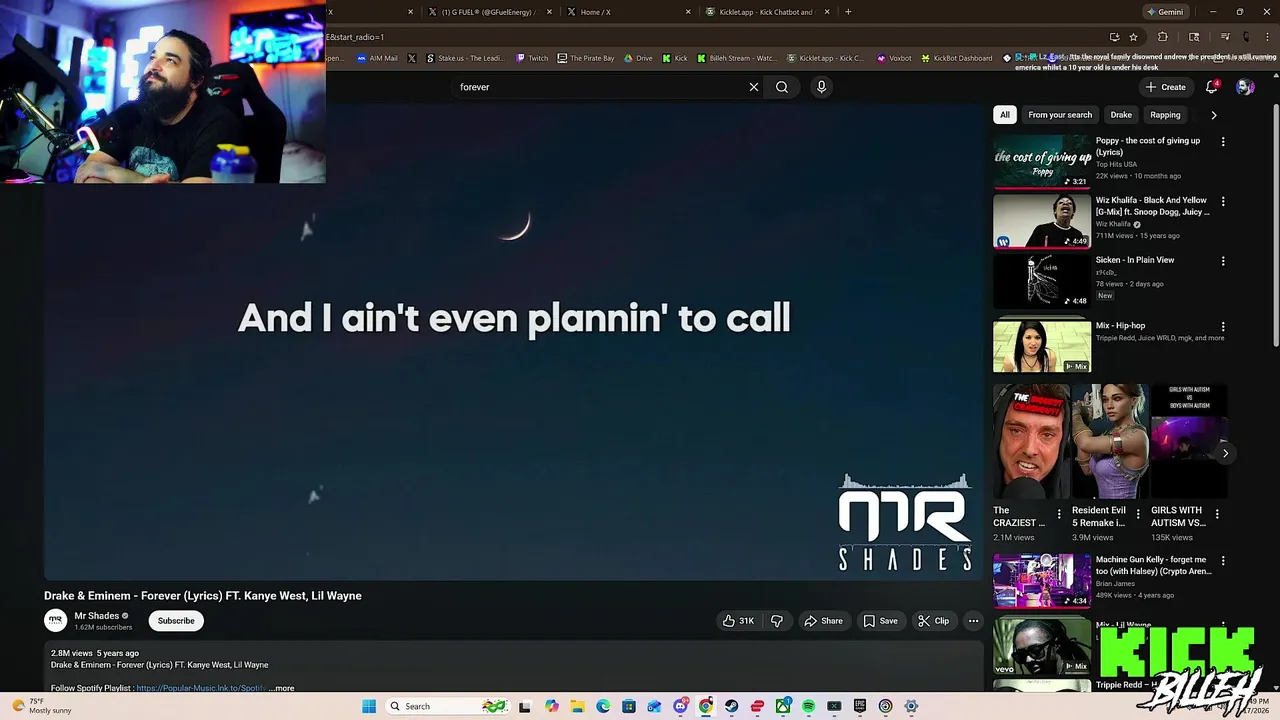Switch to the Home / X tab
Image resolution: width=1280 pixels, height=720 pixels.
pyautogui.click(x=627, y=12)
